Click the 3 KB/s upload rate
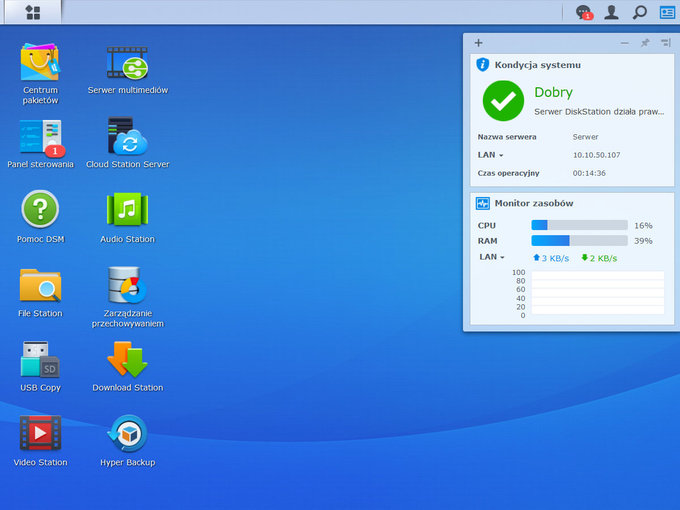 tap(551, 258)
